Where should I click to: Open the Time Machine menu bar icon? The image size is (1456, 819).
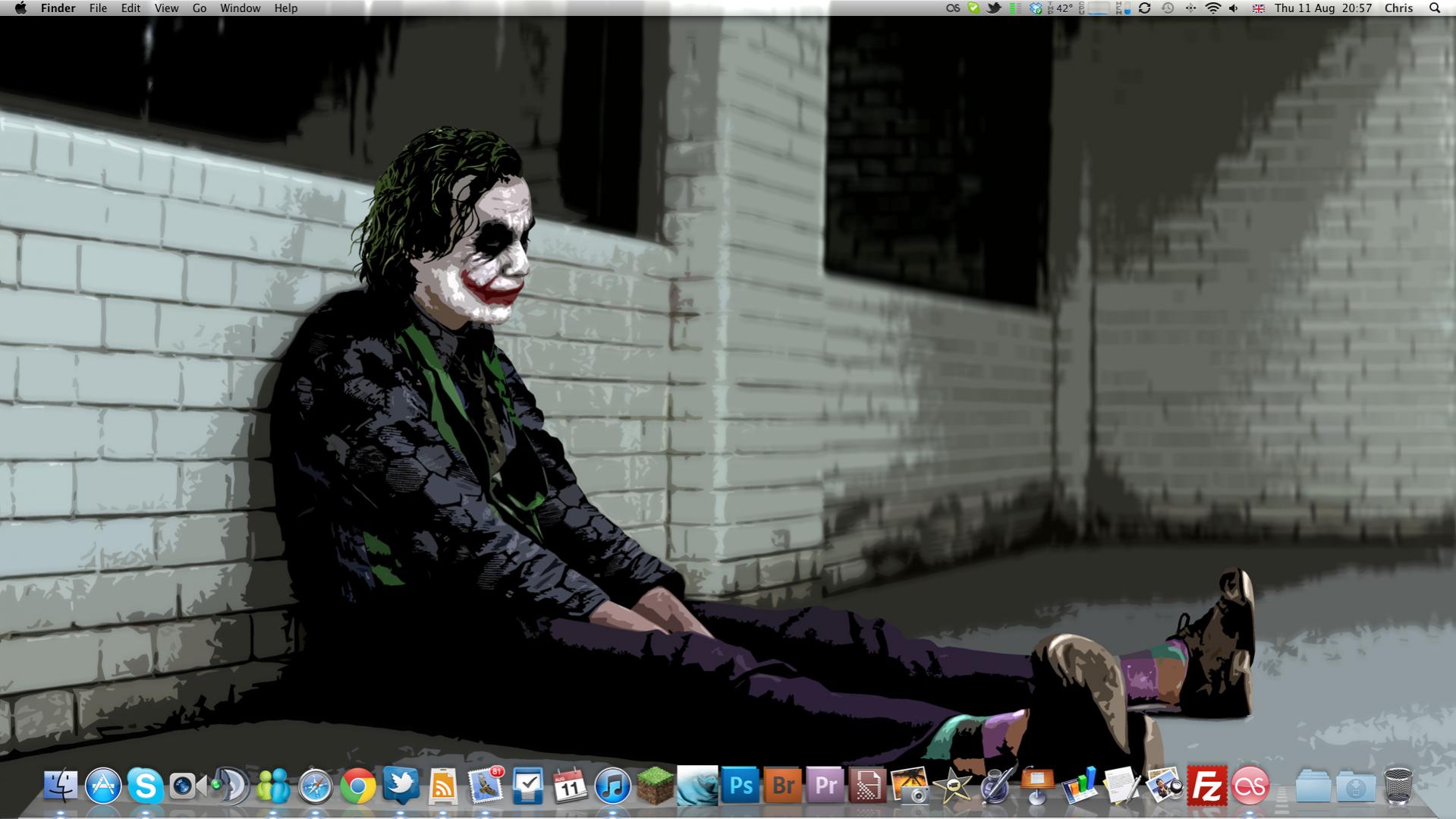click(1168, 8)
